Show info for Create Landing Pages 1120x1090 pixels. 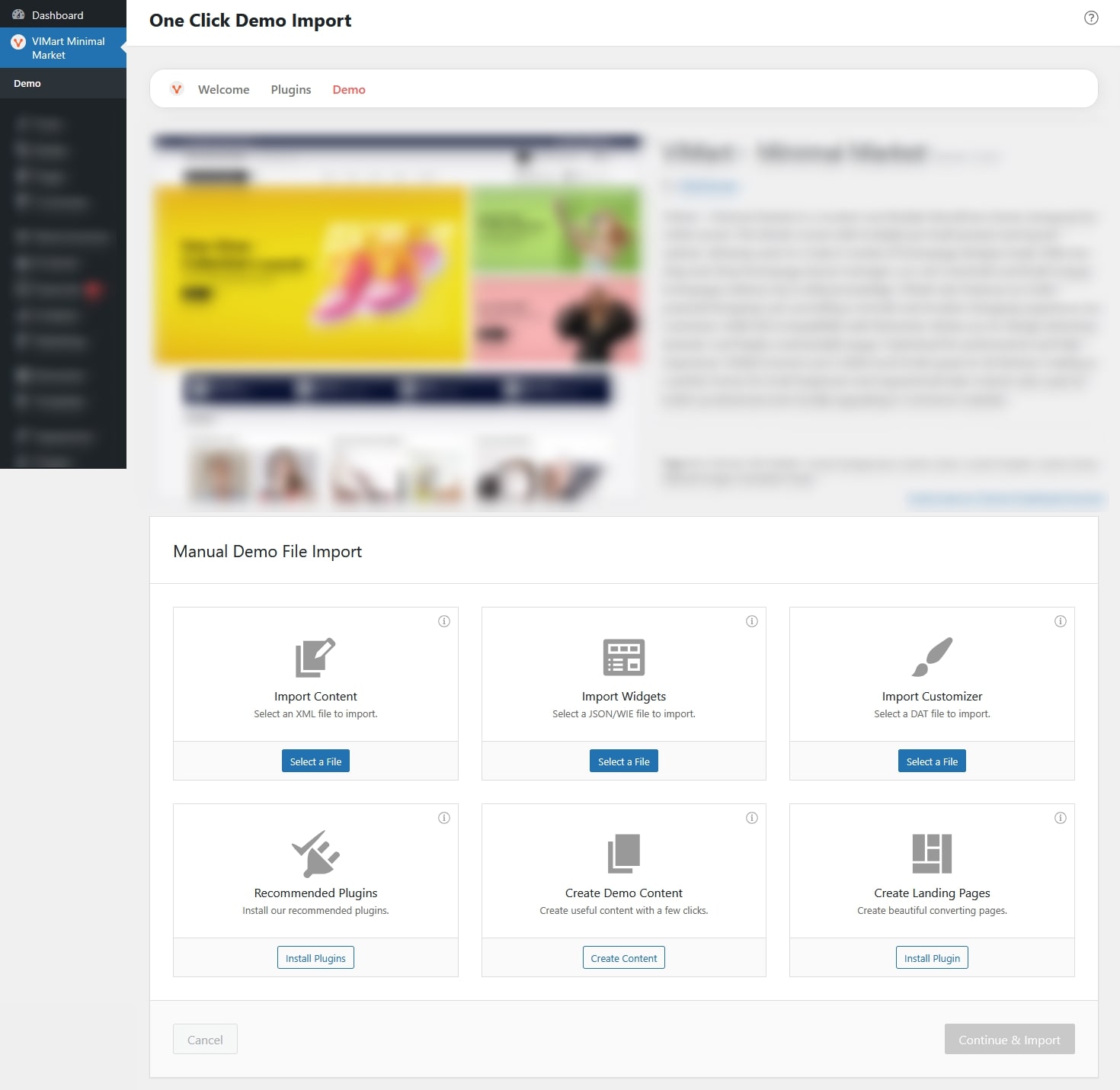1060,818
